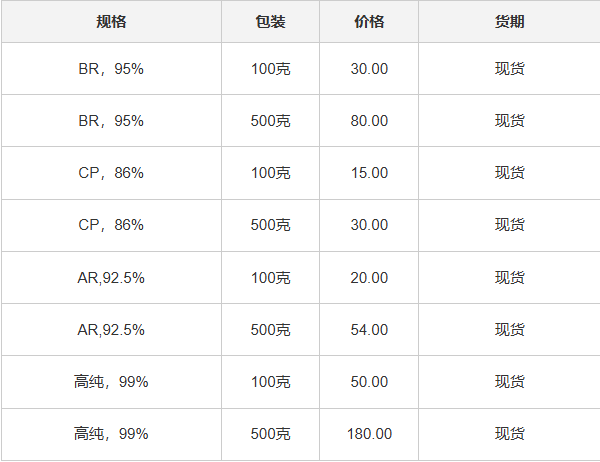The height and width of the screenshot is (462, 600).
Task: Click 500克 in the 80.00 row
Action: [270, 121]
